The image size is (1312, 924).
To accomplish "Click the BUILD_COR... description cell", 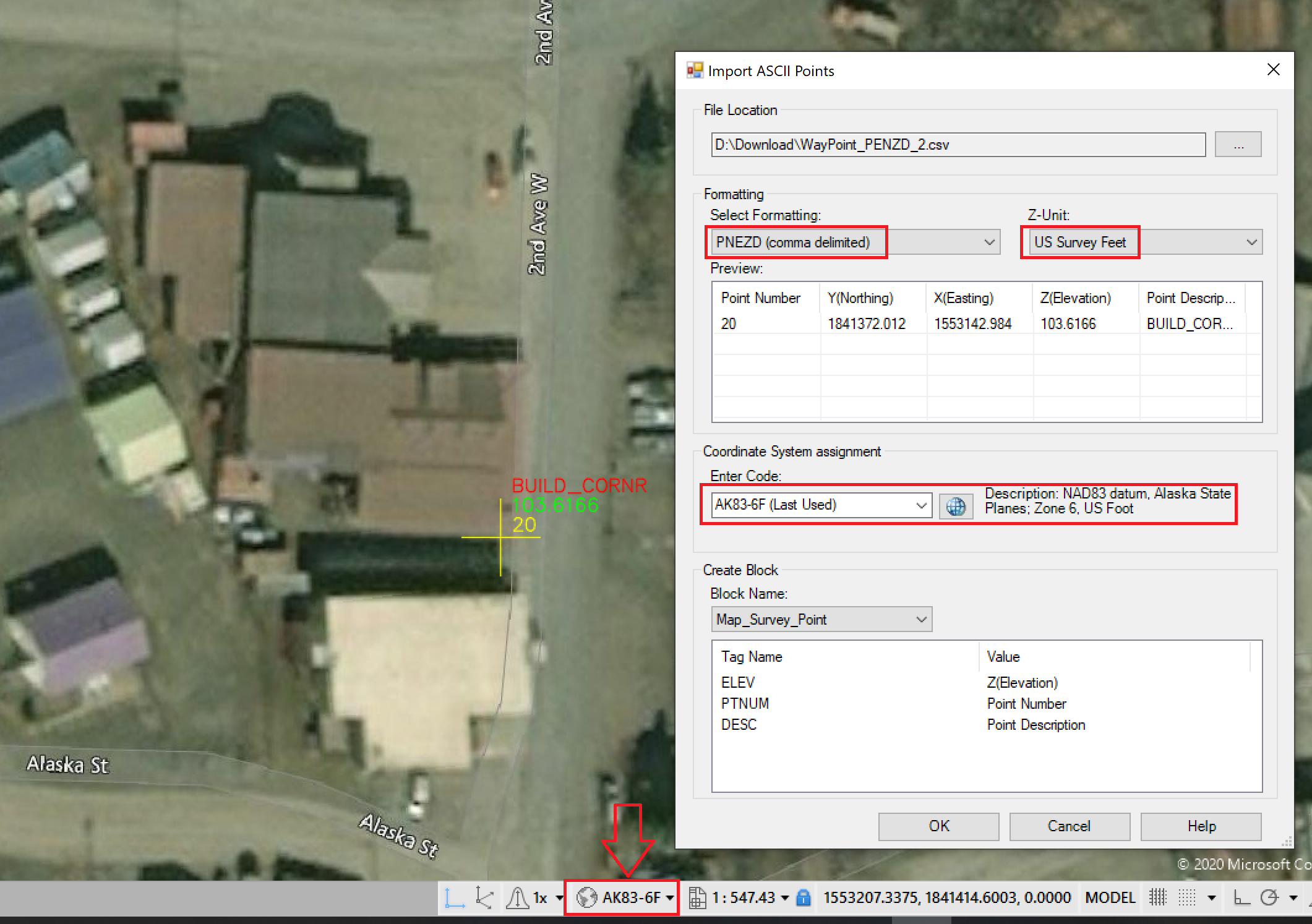I will (1190, 324).
